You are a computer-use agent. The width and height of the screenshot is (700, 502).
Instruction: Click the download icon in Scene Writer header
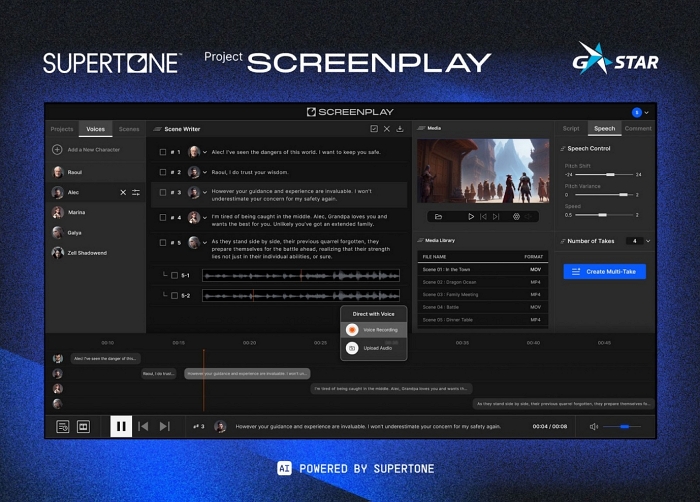400,129
